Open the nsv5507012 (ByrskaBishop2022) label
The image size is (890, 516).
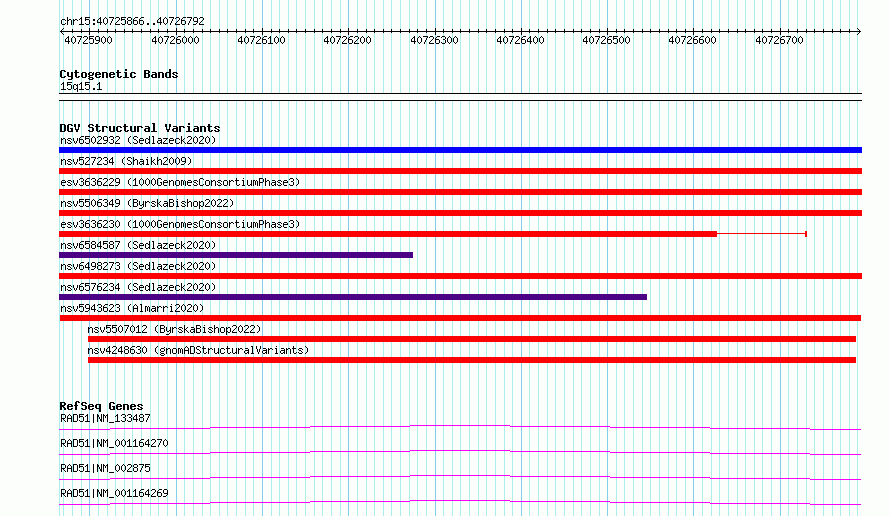click(x=174, y=329)
